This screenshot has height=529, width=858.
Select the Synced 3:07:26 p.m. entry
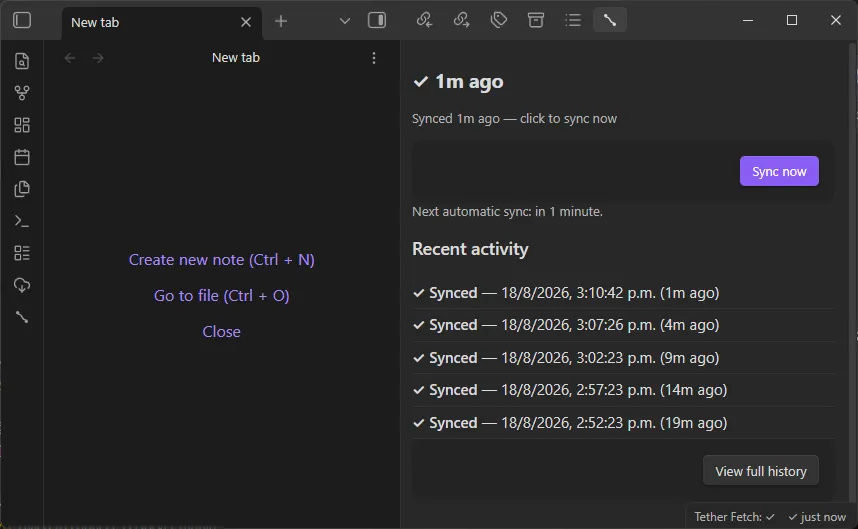click(x=624, y=325)
